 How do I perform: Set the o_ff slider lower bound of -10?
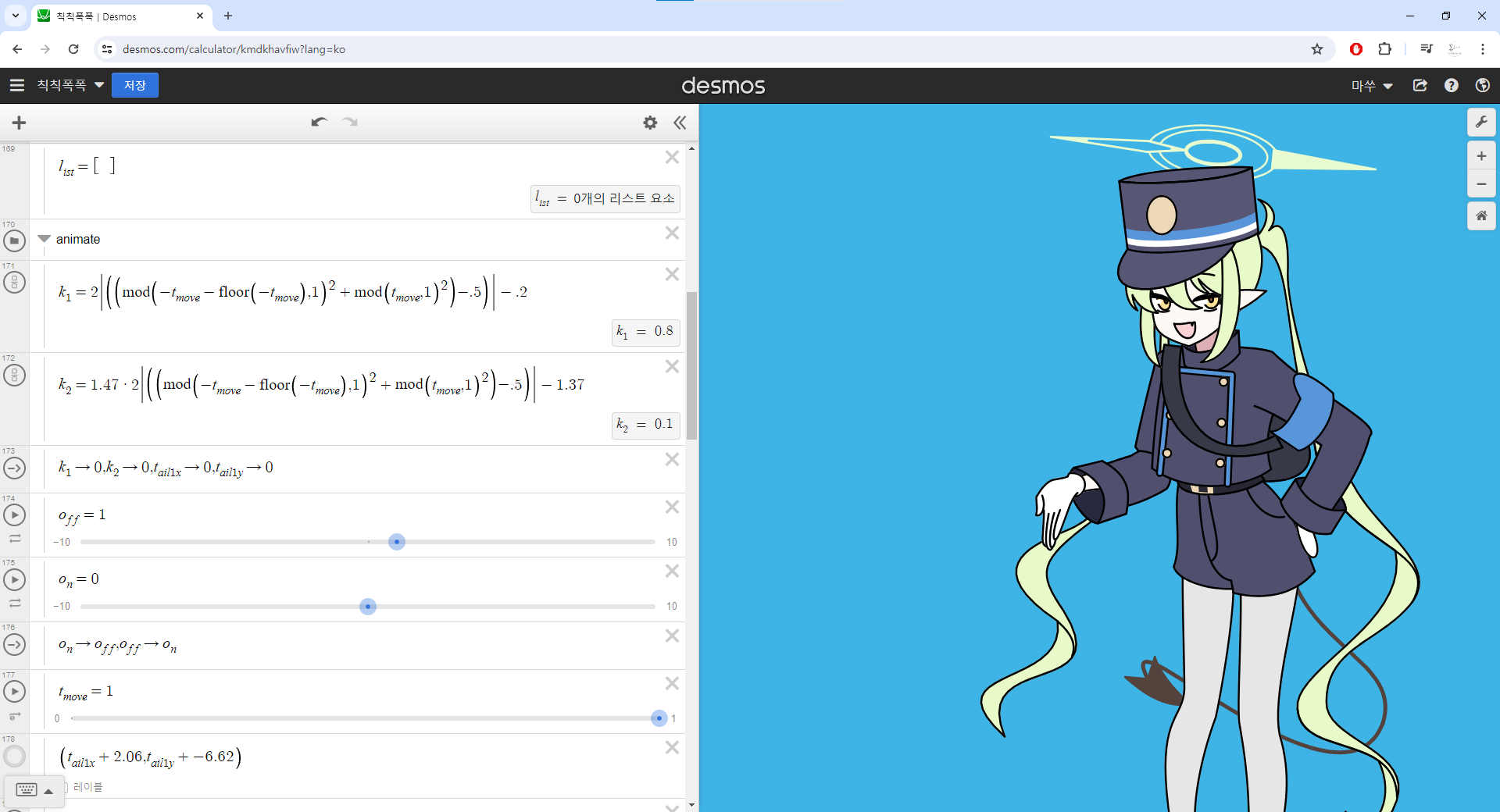(x=62, y=542)
